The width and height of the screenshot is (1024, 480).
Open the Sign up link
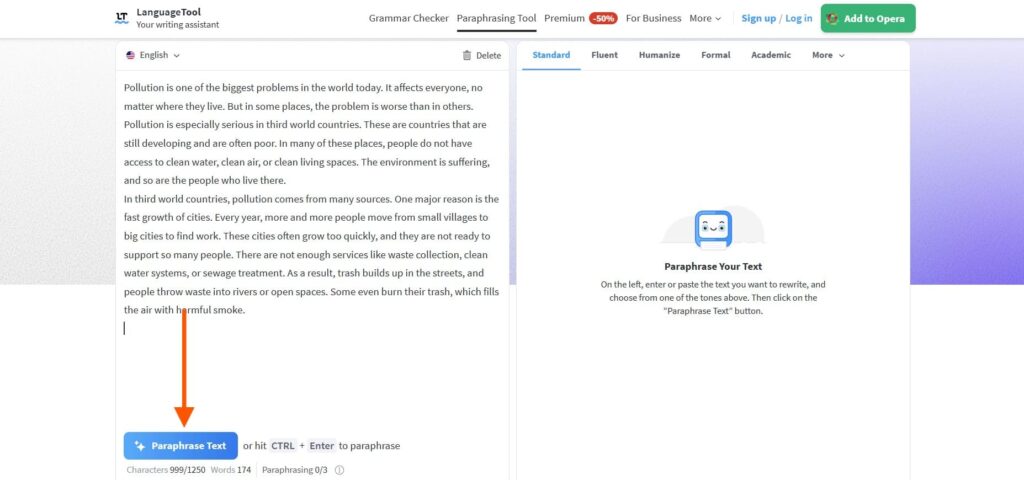coord(758,18)
